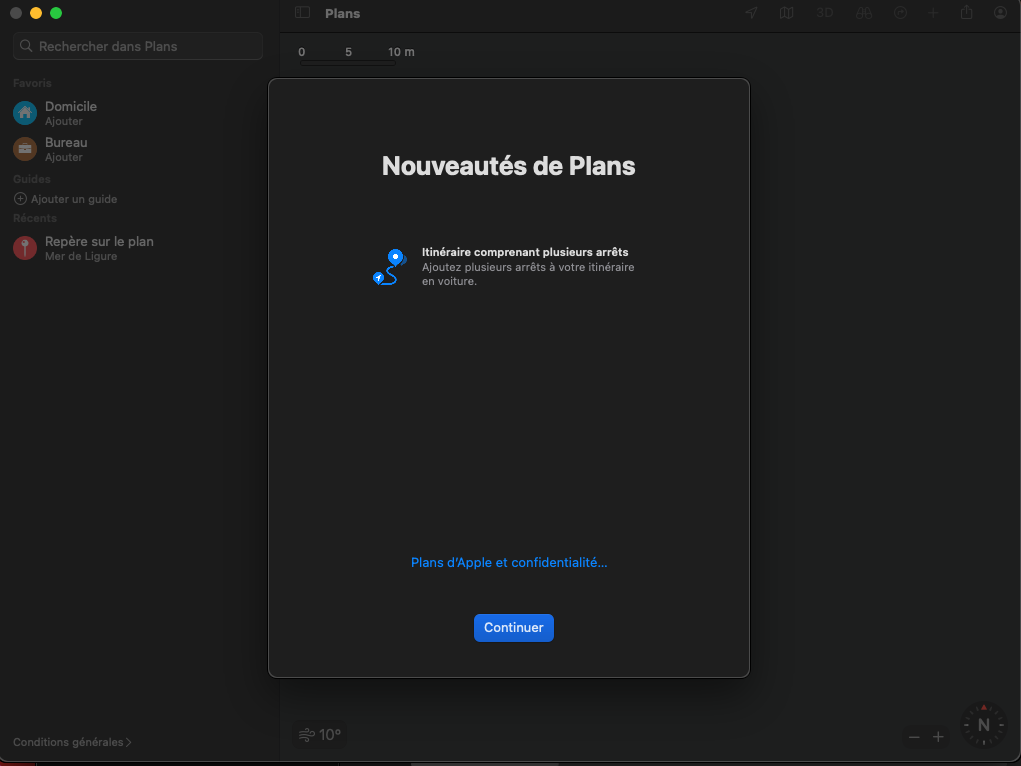The height and width of the screenshot is (766, 1021).
Task: Zoom out with minus button
Action: click(x=914, y=737)
